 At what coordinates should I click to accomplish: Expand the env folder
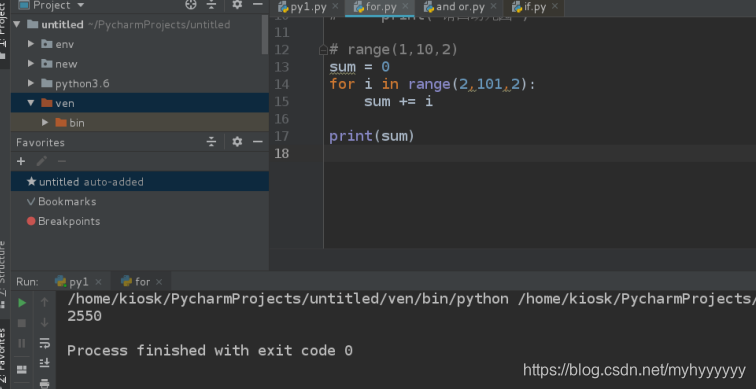(x=31, y=44)
